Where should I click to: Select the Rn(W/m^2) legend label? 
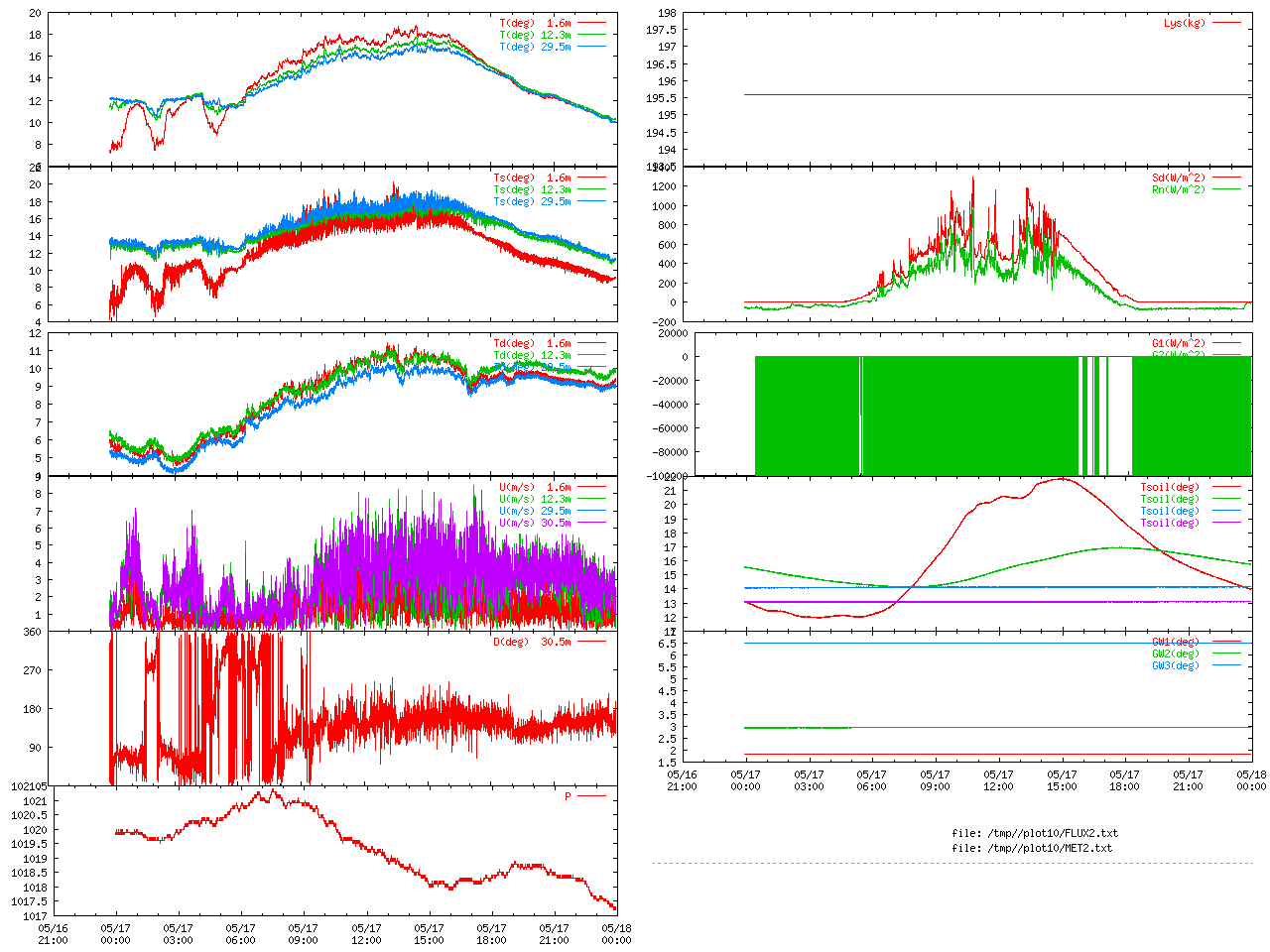pos(1179,189)
